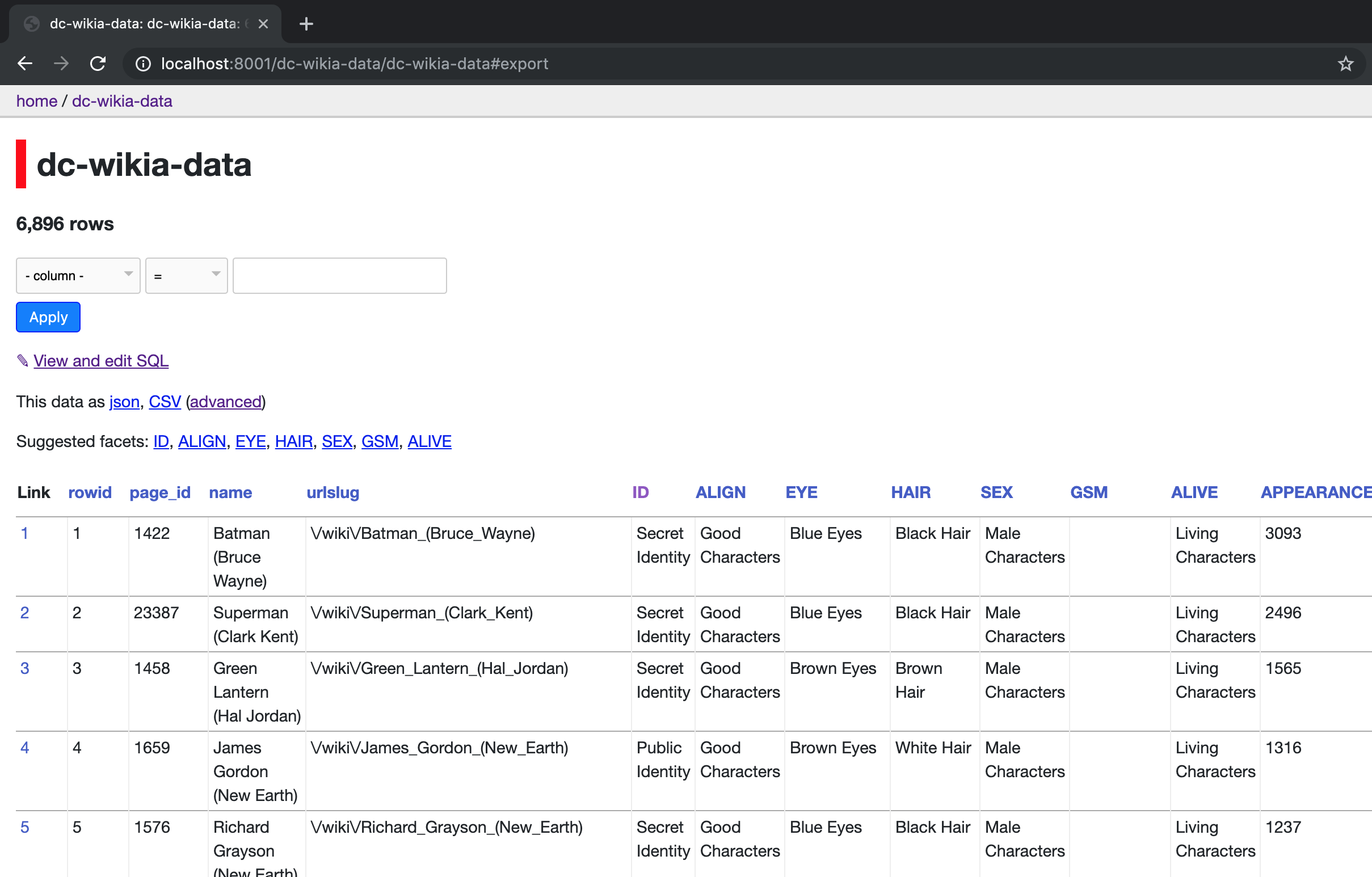The height and width of the screenshot is (877, 1372).
Task: Click the Apply button
Action: click(x=48, y=317)
